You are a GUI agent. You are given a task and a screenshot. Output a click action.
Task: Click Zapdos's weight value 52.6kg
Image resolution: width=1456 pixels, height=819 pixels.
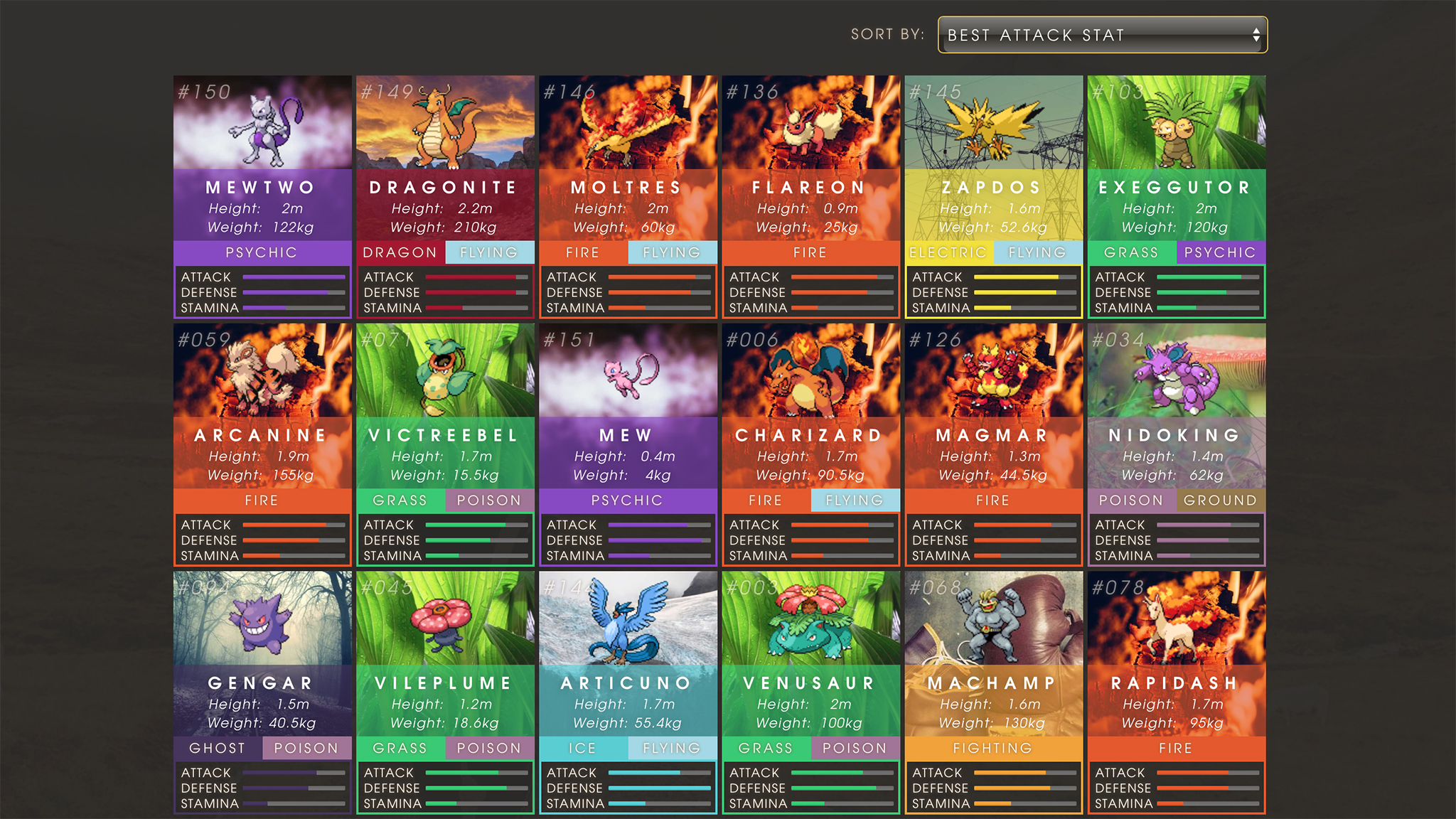point(1024,227)
